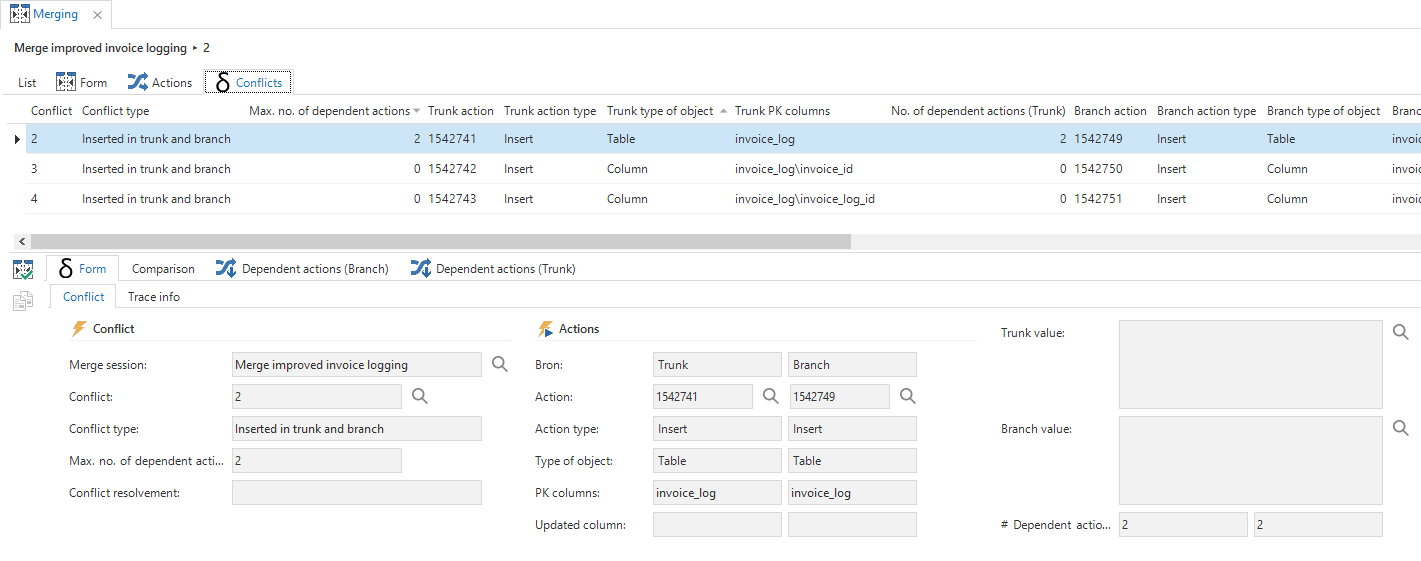
Task: Click the merge icon left of Form tab
Action: tap(23, 269)
